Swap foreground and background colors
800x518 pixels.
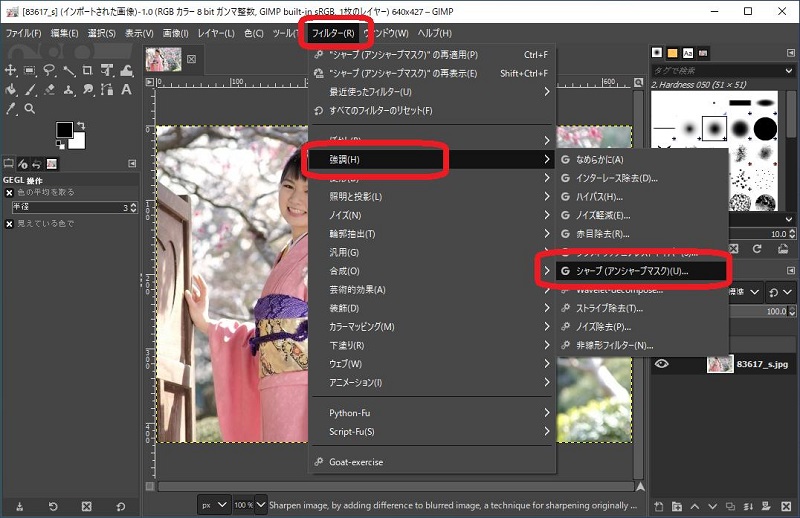[81, 125]
